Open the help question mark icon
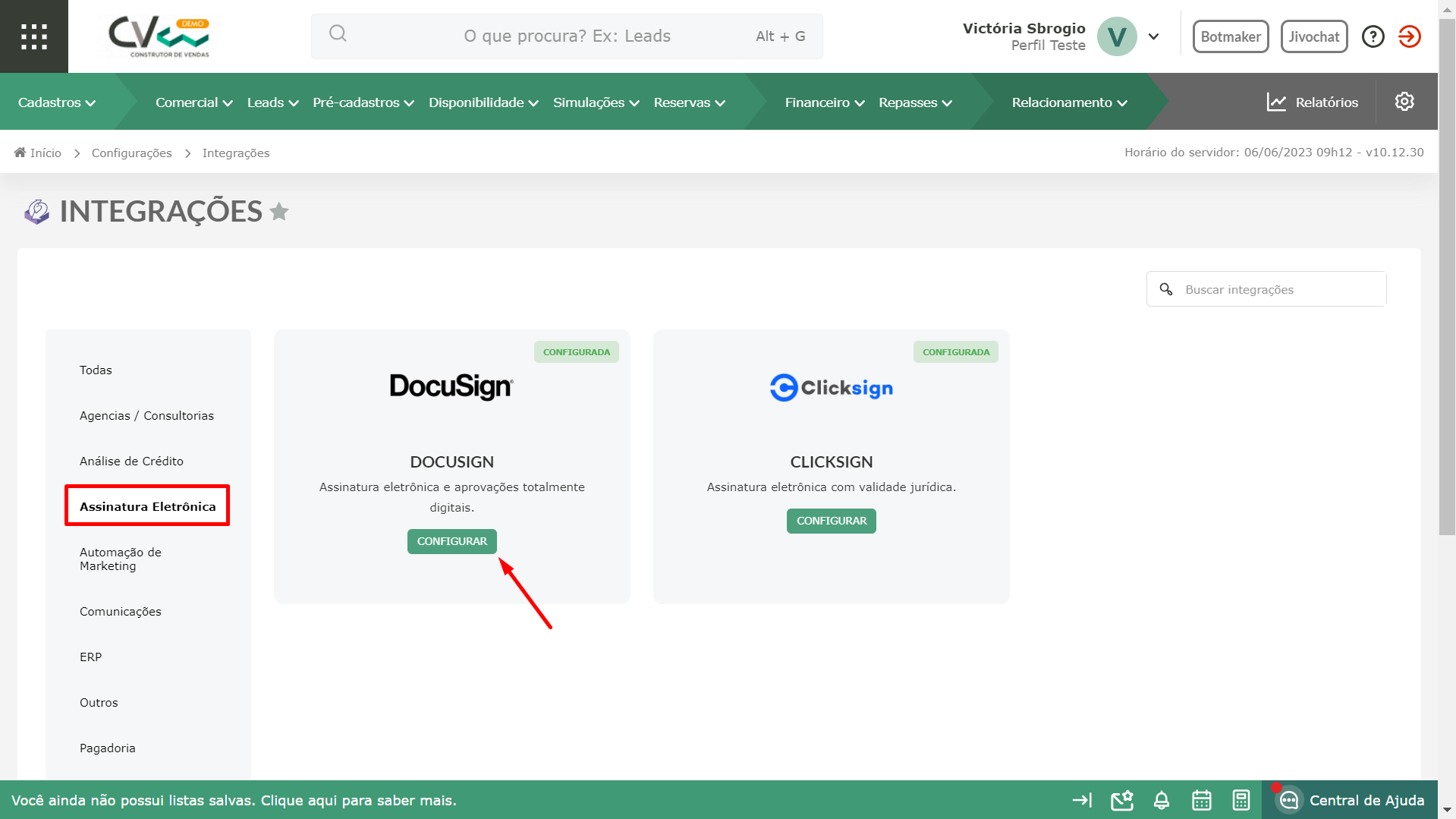Viewport: 1456px width, 819px height. [x=1373, y=36]
